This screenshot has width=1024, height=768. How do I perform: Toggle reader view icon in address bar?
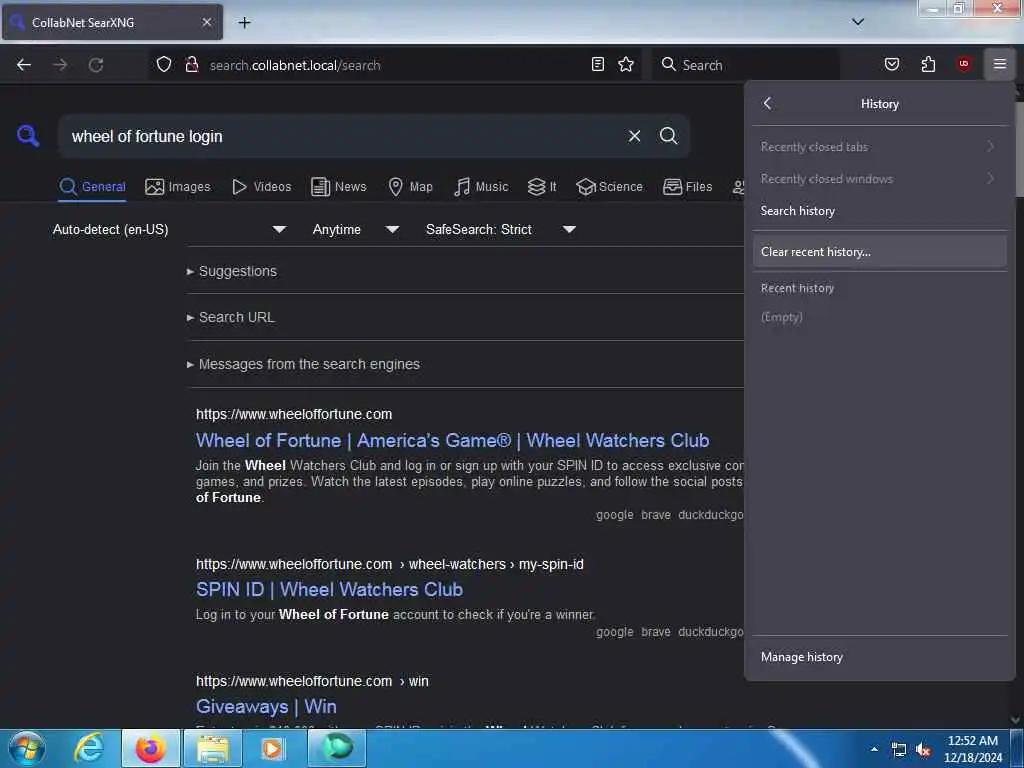click(598, 64)
